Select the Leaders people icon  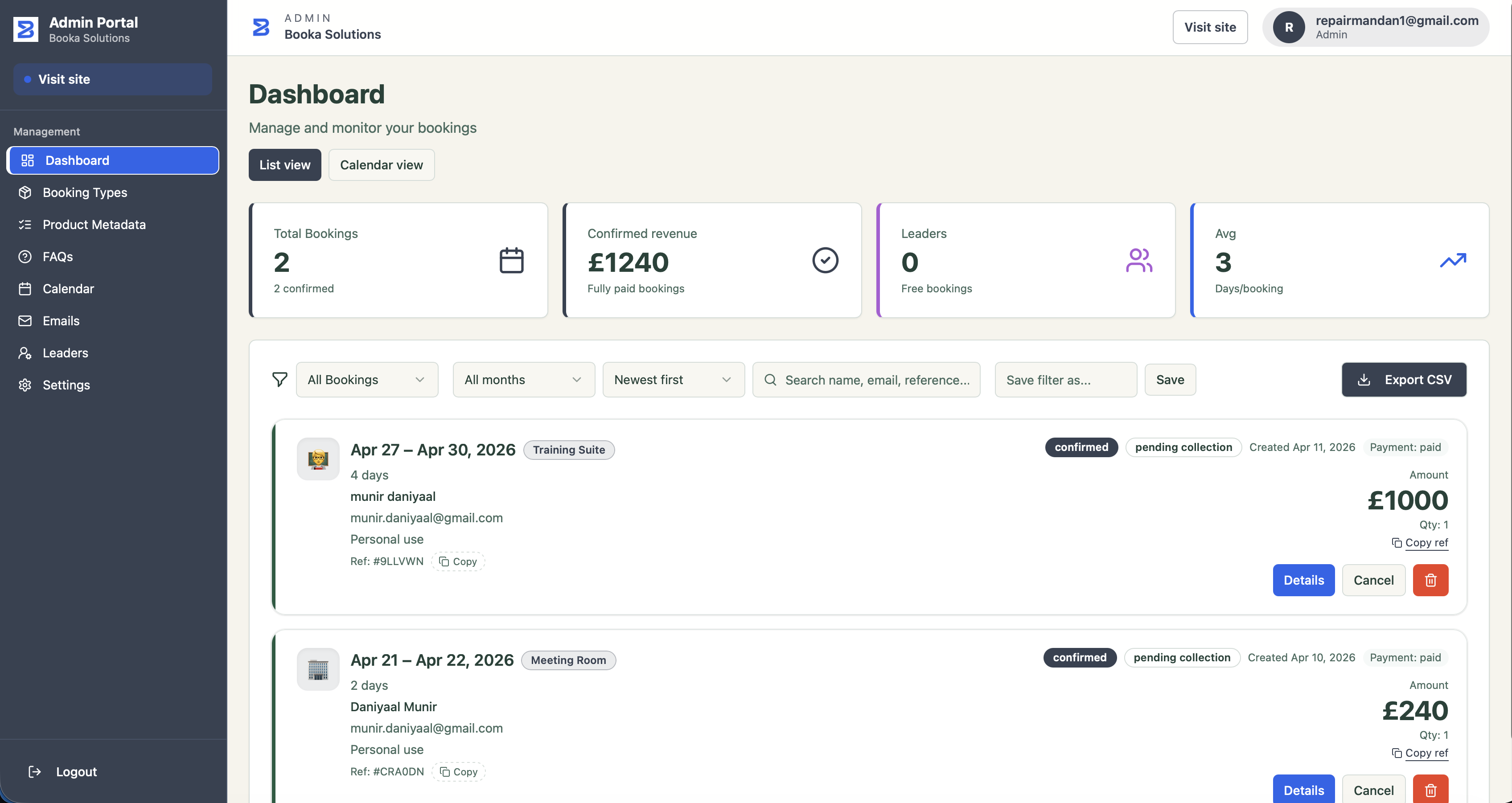pyautogui.click(x=25, y=353)
